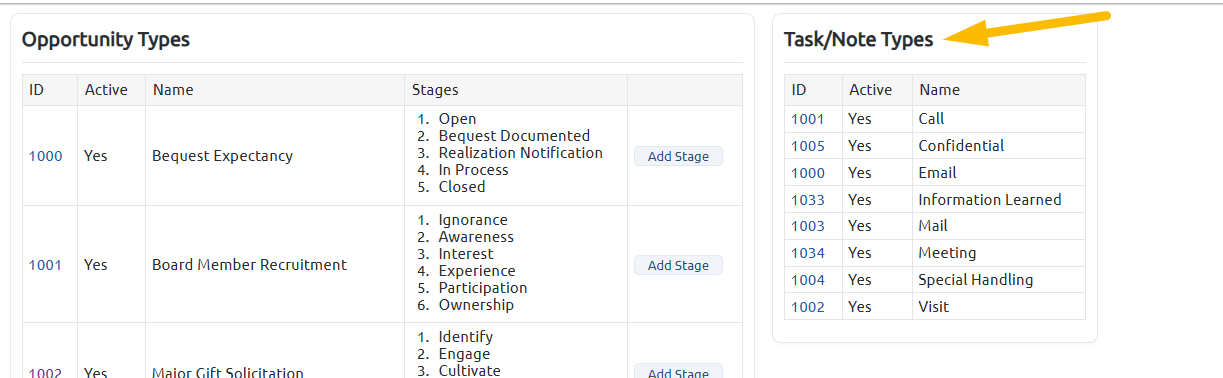Click the Confidential name cell

(x=998, y=146)
